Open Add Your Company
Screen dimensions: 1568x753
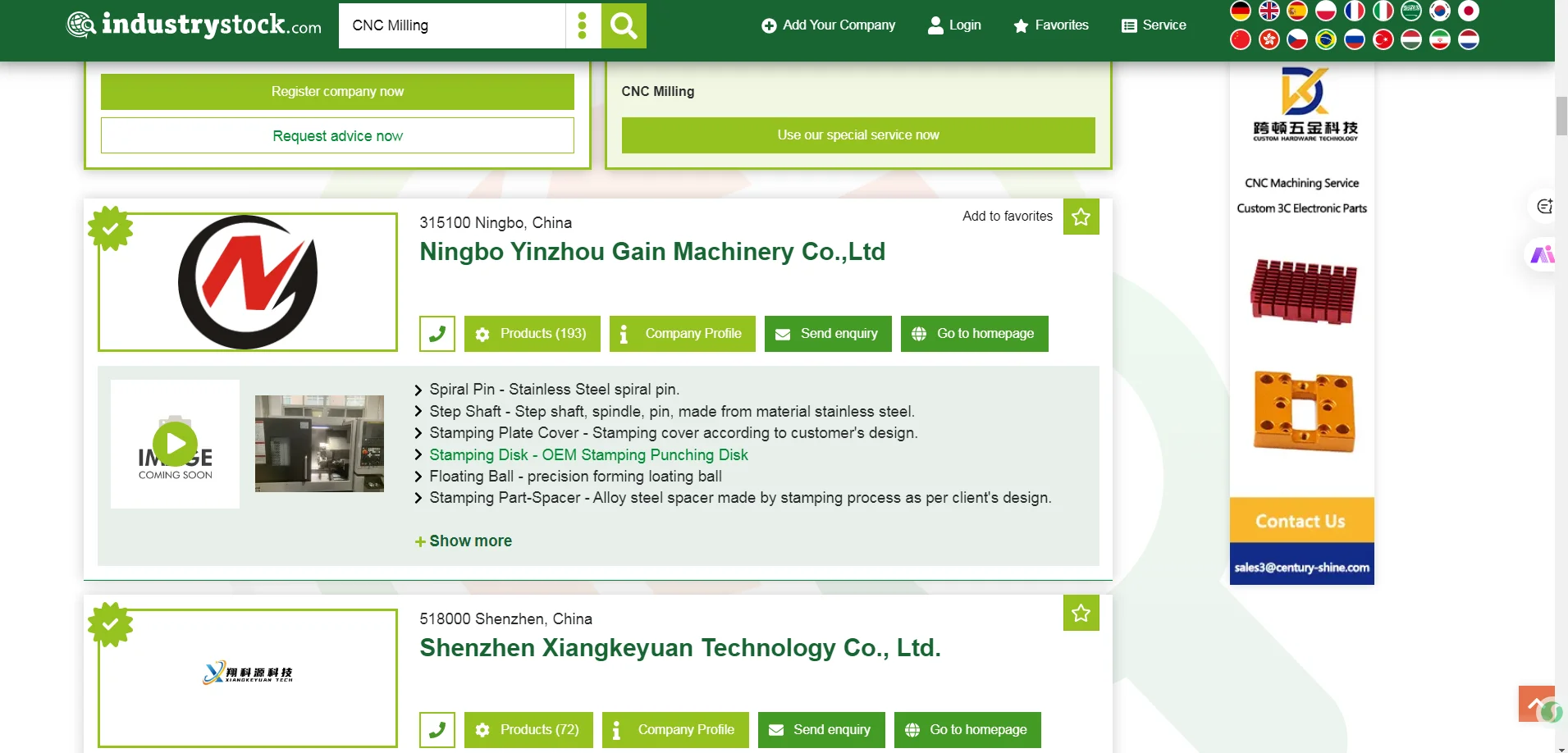click(829, 25)
